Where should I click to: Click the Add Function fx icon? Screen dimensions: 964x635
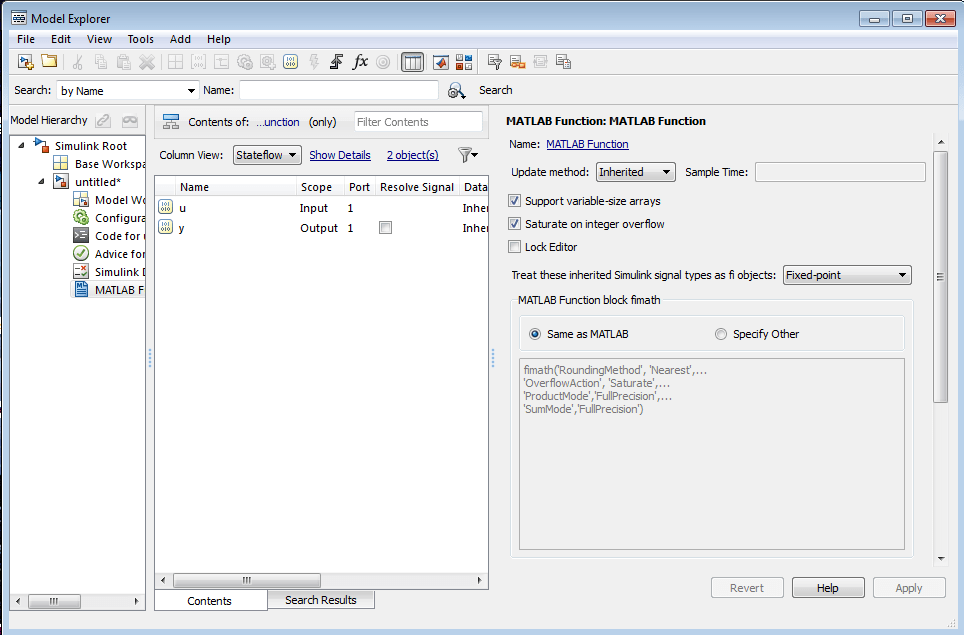point(360,62)
